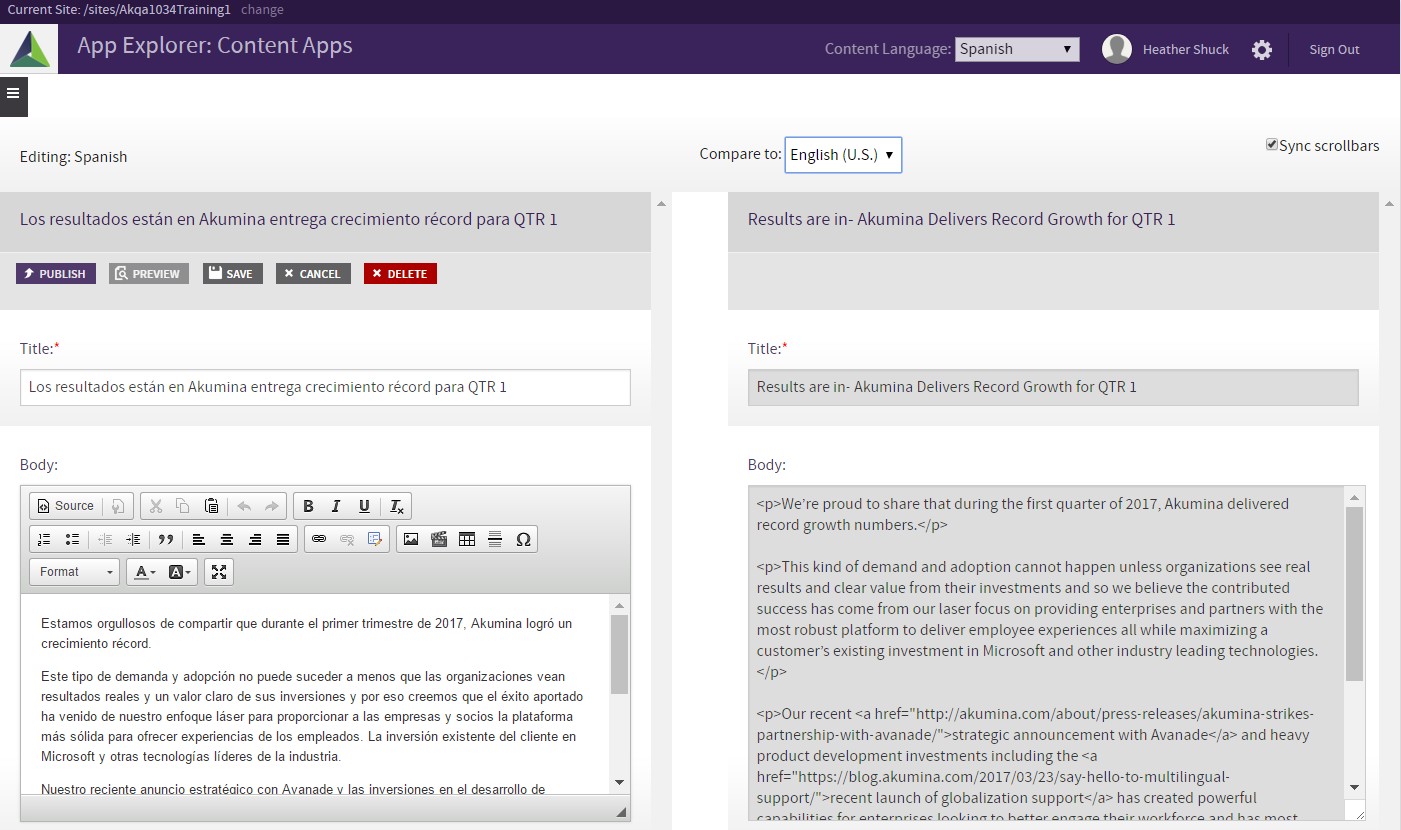Uncheck the Sync scrollbars checkbox
This screenshot has width=1401, height=830.
[x=1272, y=145]
